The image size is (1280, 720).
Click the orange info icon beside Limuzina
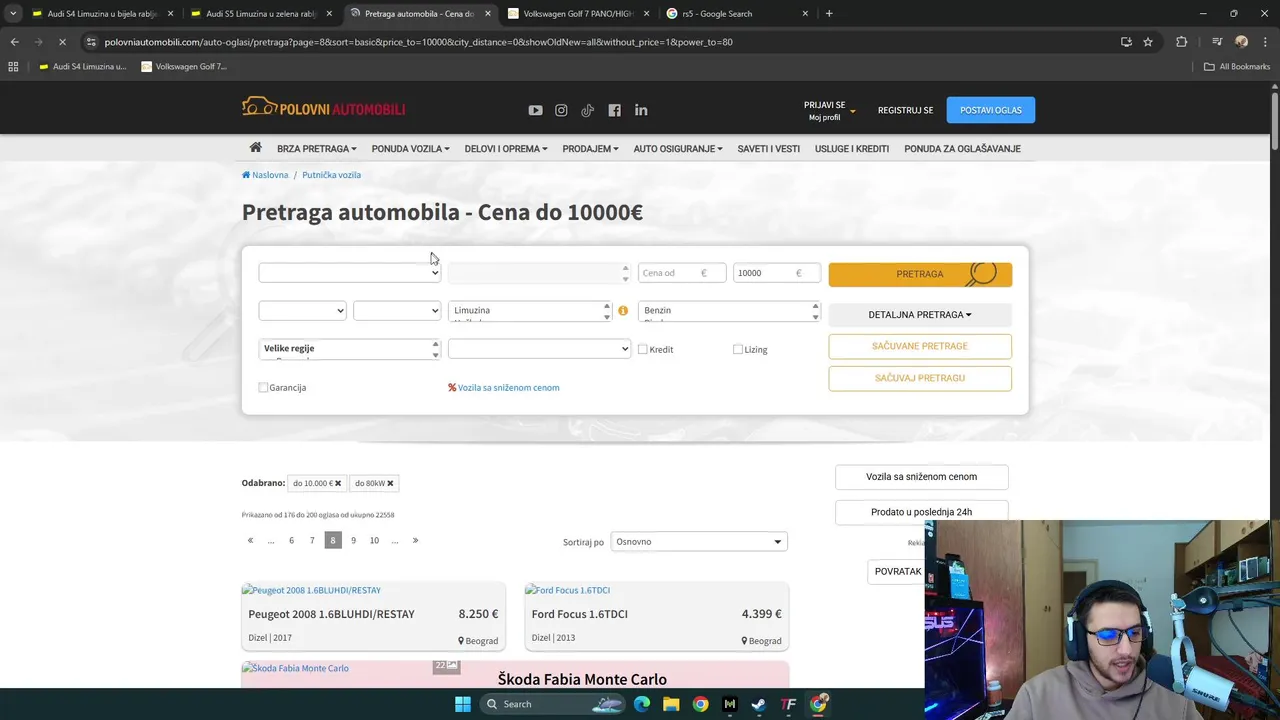coord(623,311)
